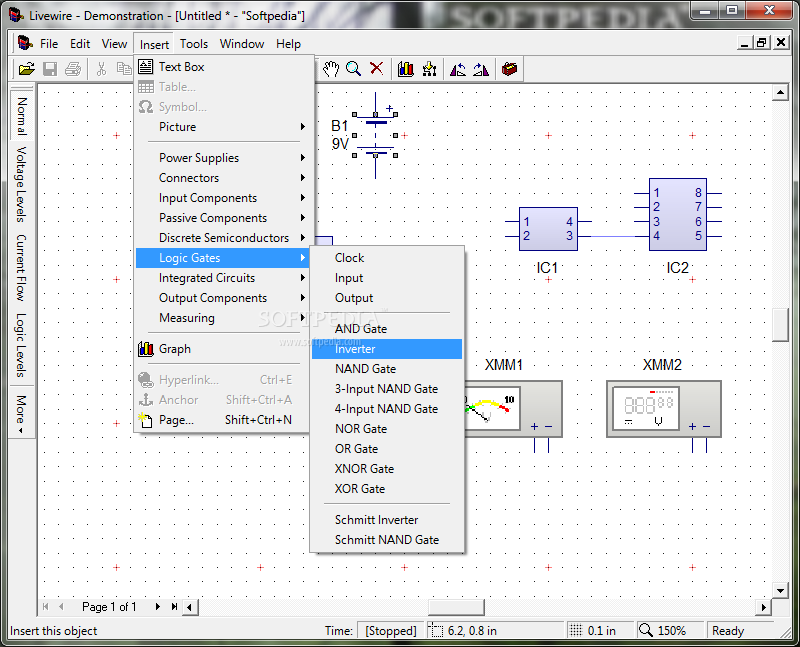Click horizontal scrollbar right arrow
Screen dimensions: 800x647
coord(763,607)
